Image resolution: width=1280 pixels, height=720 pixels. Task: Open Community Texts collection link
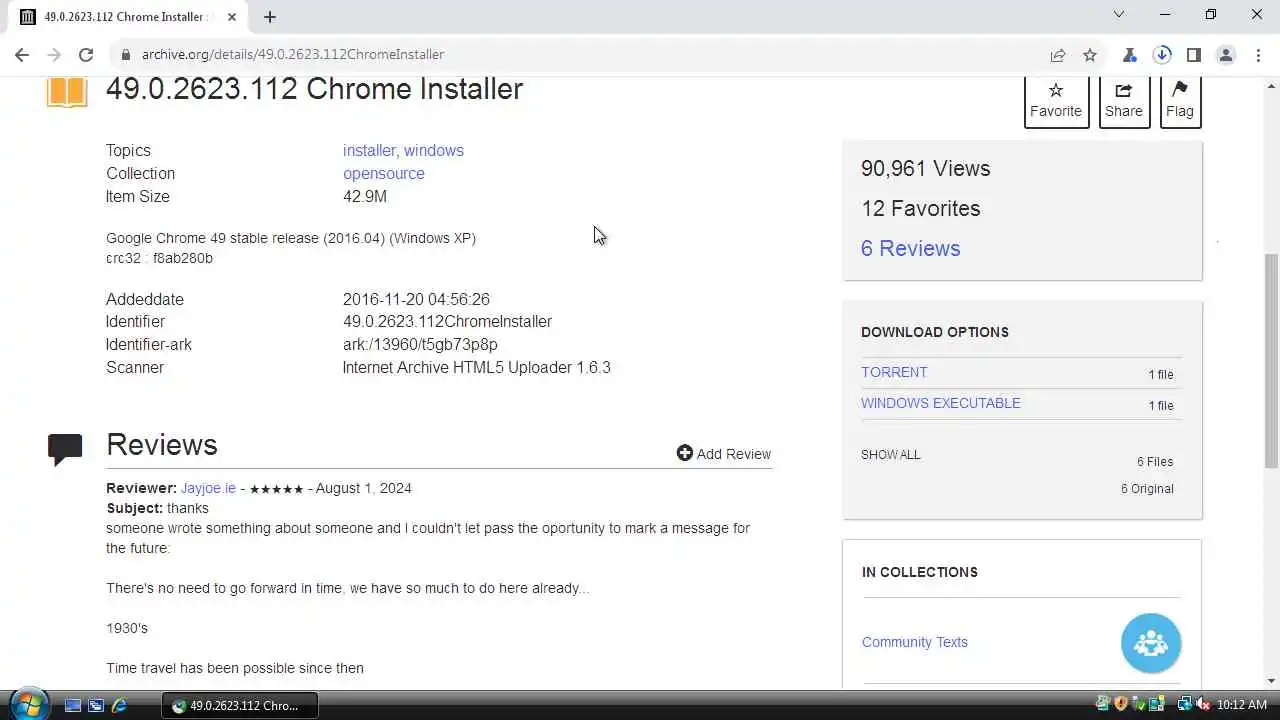coord(915,642)
